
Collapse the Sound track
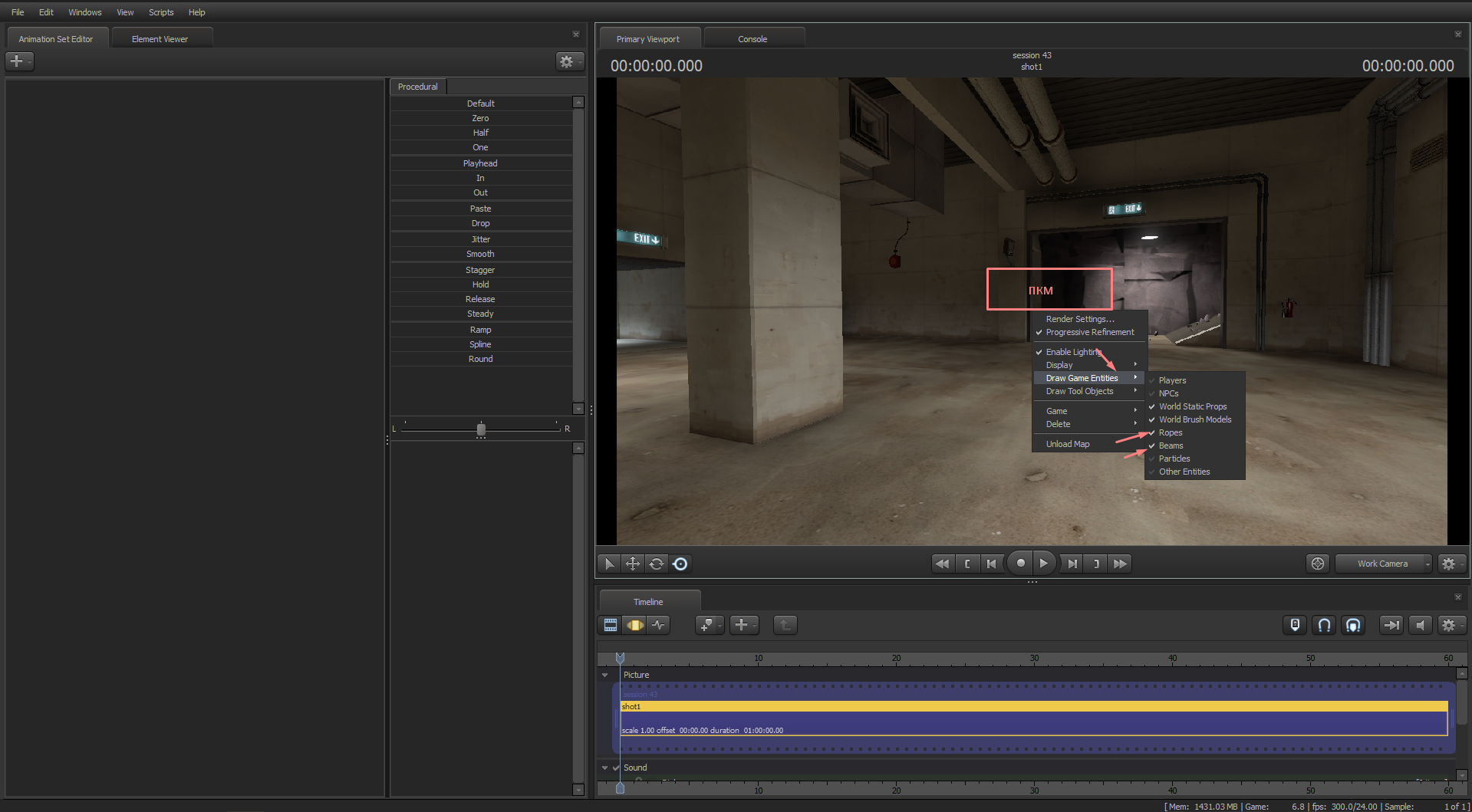pyautogui.click(x=605, y=768)
